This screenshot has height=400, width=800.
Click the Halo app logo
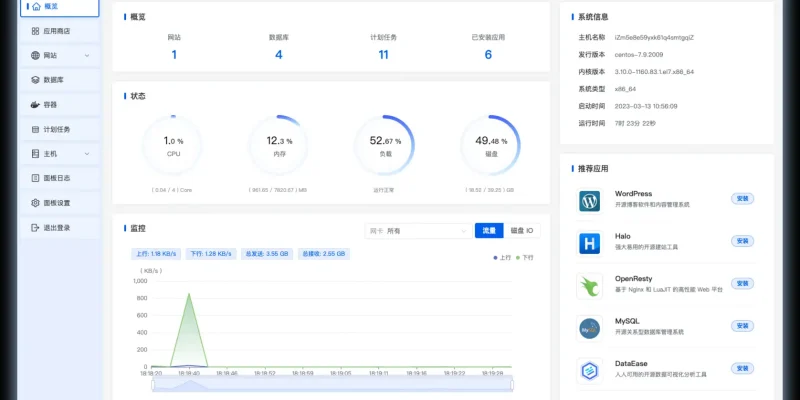point(589,243)
